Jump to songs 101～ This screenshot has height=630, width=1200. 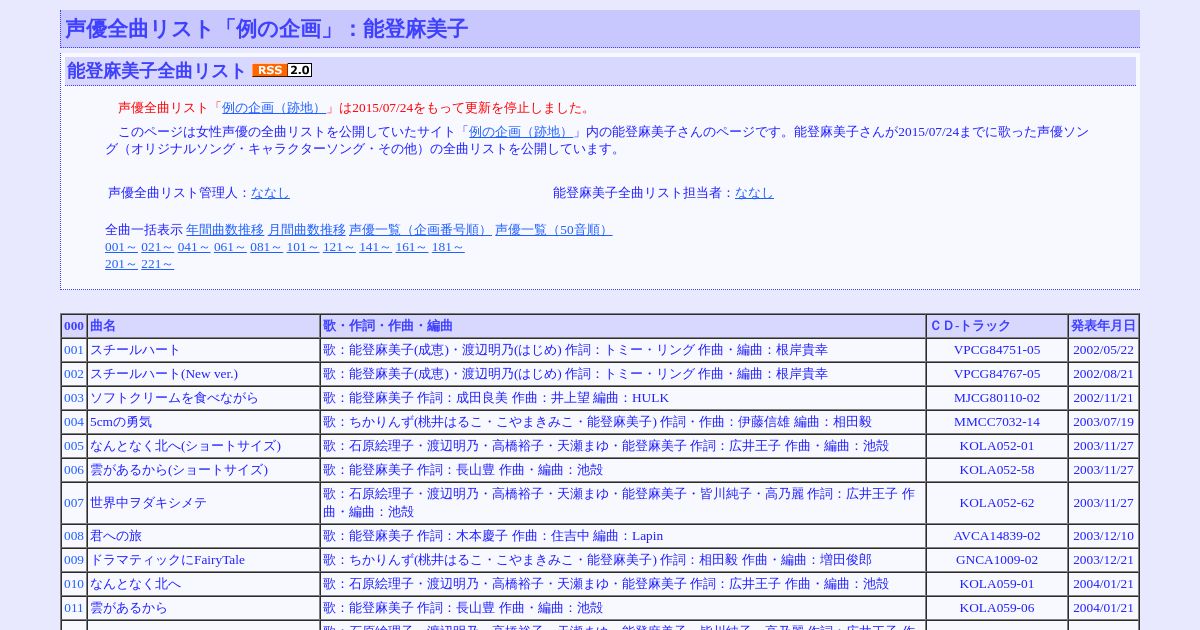point(303,247)
